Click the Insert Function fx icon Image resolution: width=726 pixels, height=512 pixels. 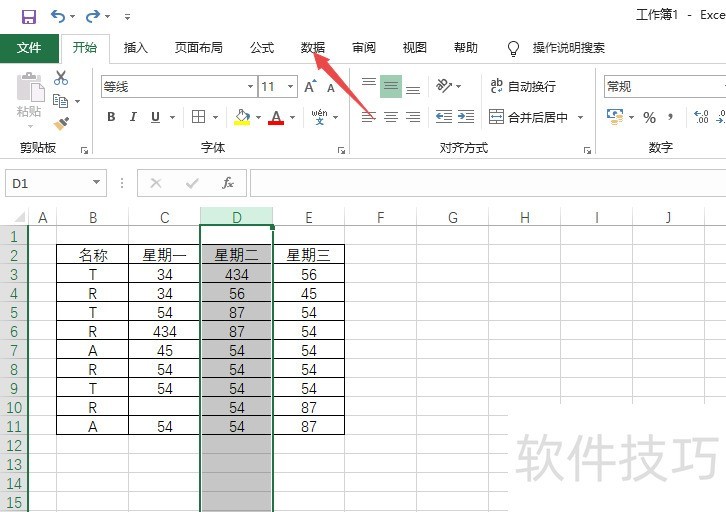228,183
